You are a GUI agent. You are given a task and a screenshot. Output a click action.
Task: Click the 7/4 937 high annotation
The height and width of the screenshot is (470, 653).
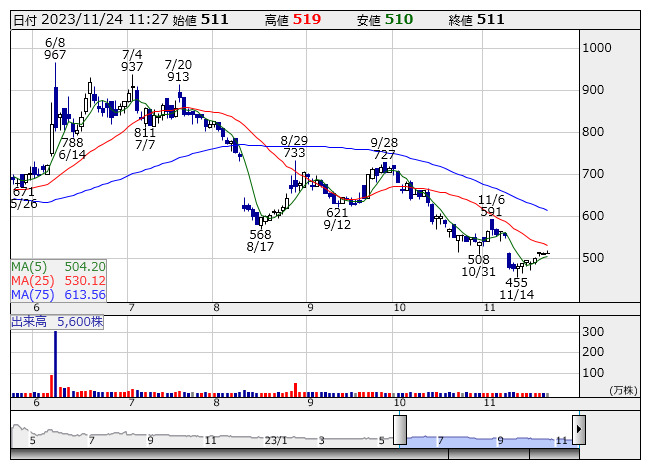pyautogui.click(x=132, y=60)
